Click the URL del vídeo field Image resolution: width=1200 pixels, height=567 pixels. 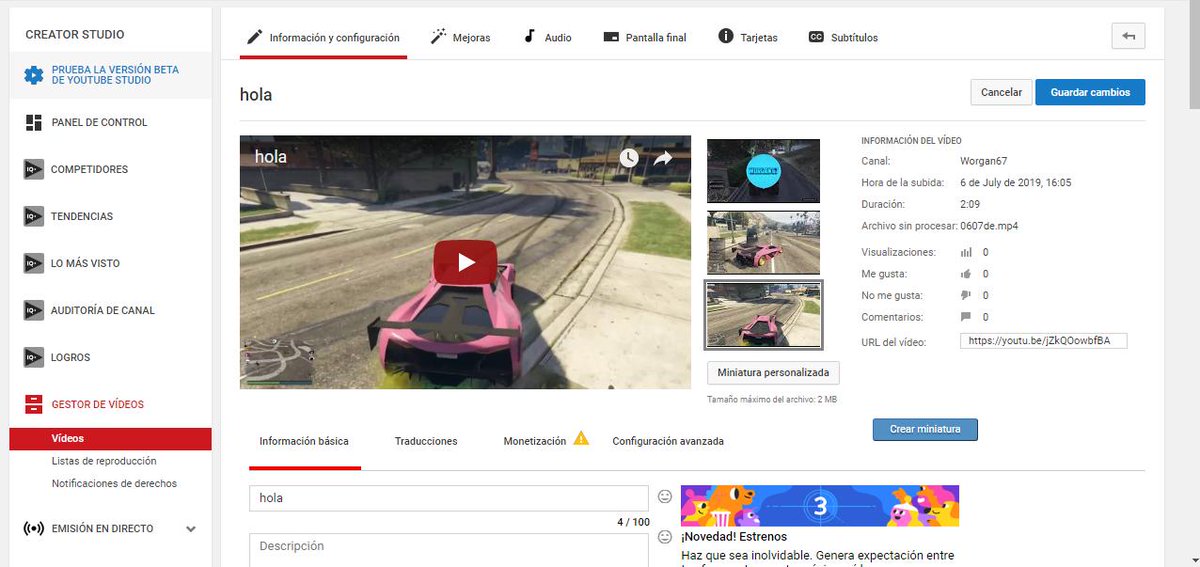click(1043, 341)
